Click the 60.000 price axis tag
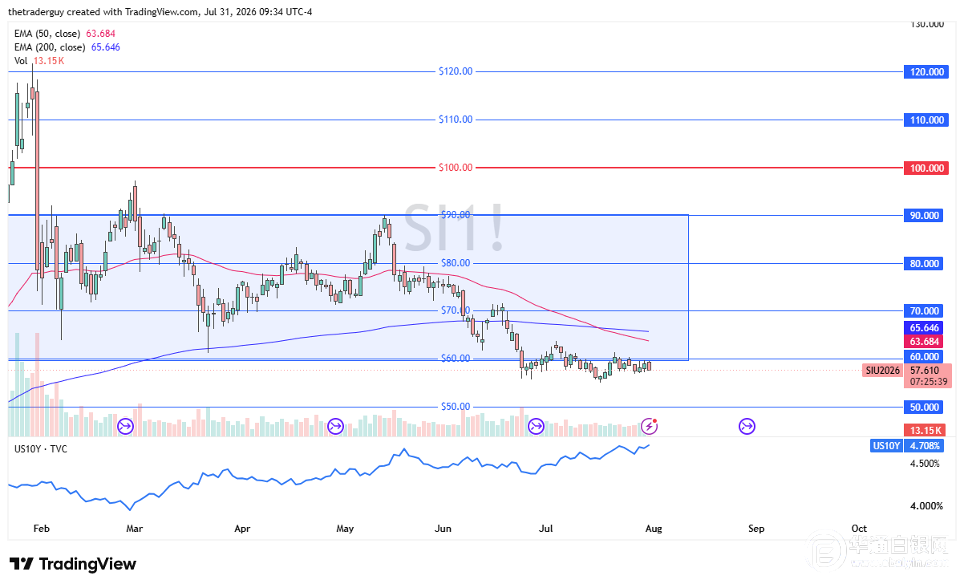 pyautogui.click(x=923, y=357)
